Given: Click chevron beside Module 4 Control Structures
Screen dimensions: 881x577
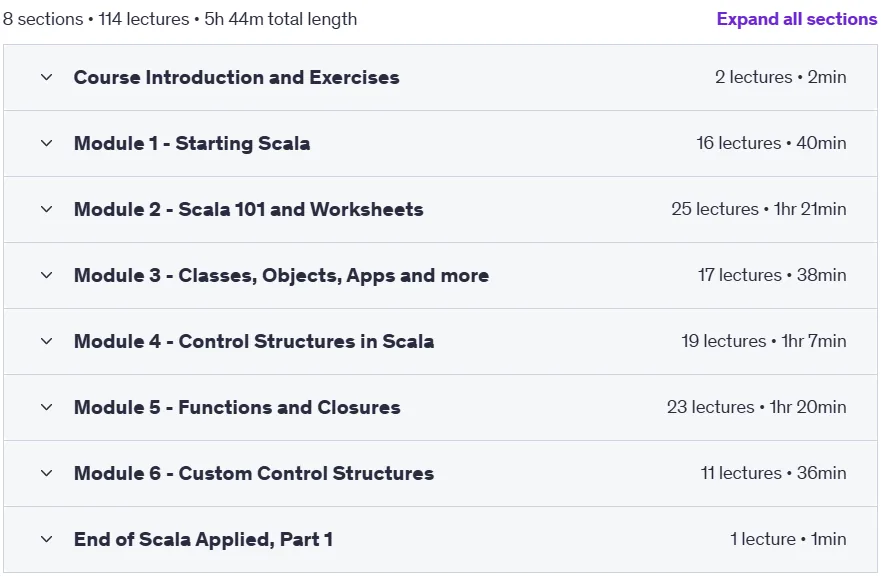Looking at the screenshot, I should (47, 341).
